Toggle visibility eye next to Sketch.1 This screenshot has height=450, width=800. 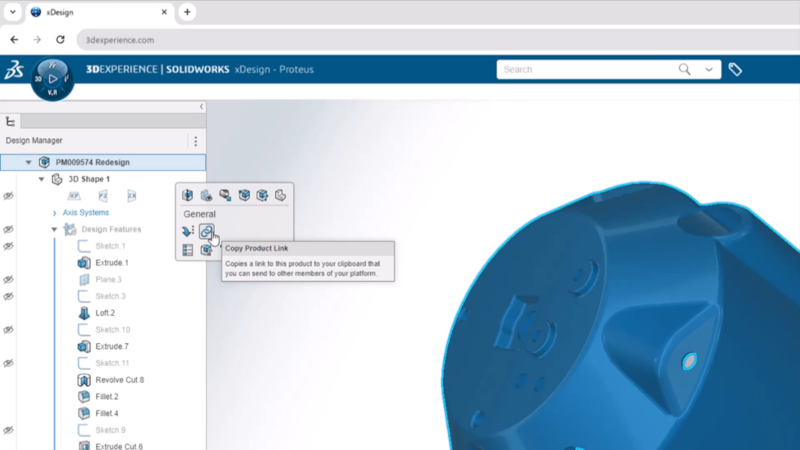(x=8, y=246)
